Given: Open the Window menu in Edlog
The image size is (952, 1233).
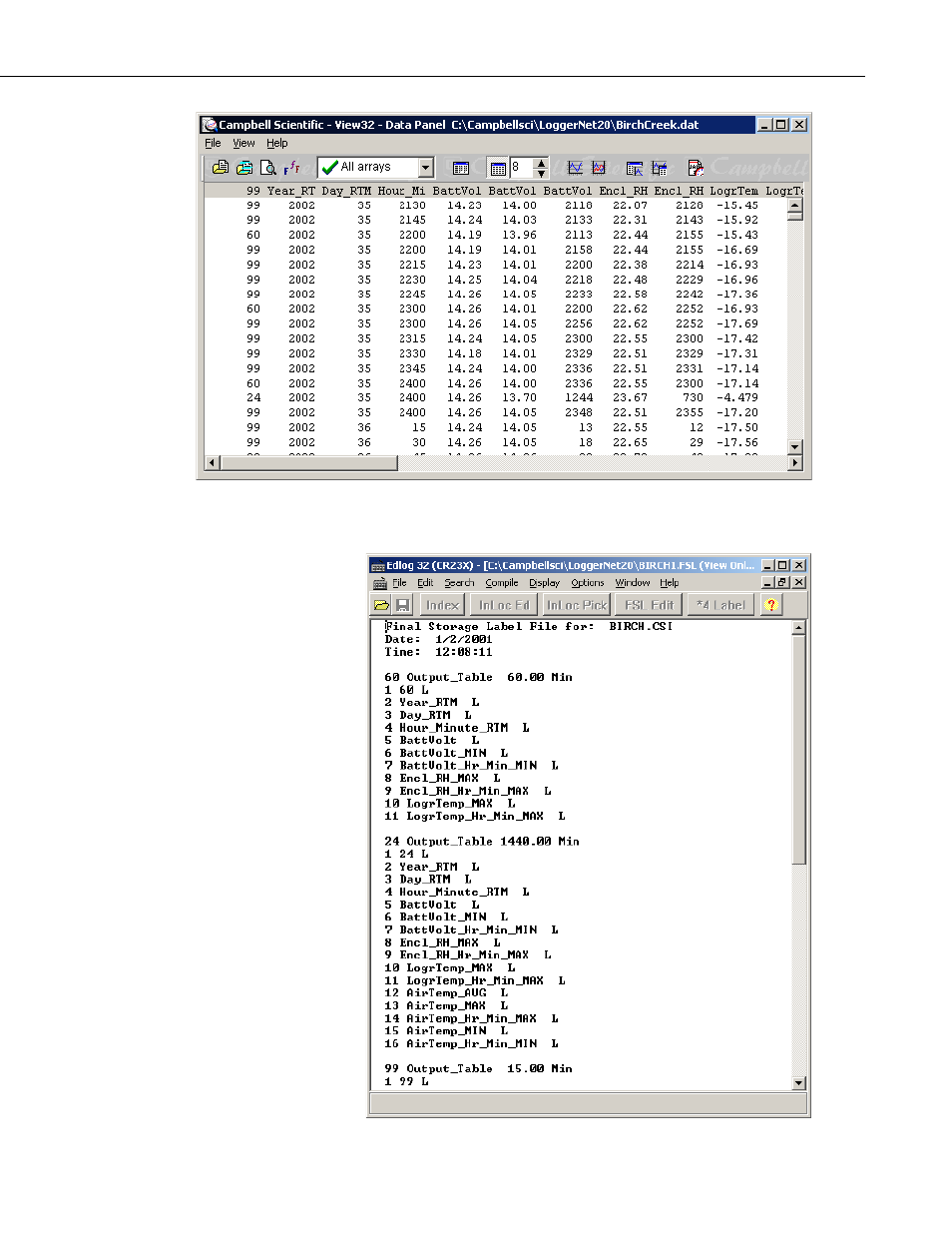Looking at the screenshot, I should (x=633, y=583).
